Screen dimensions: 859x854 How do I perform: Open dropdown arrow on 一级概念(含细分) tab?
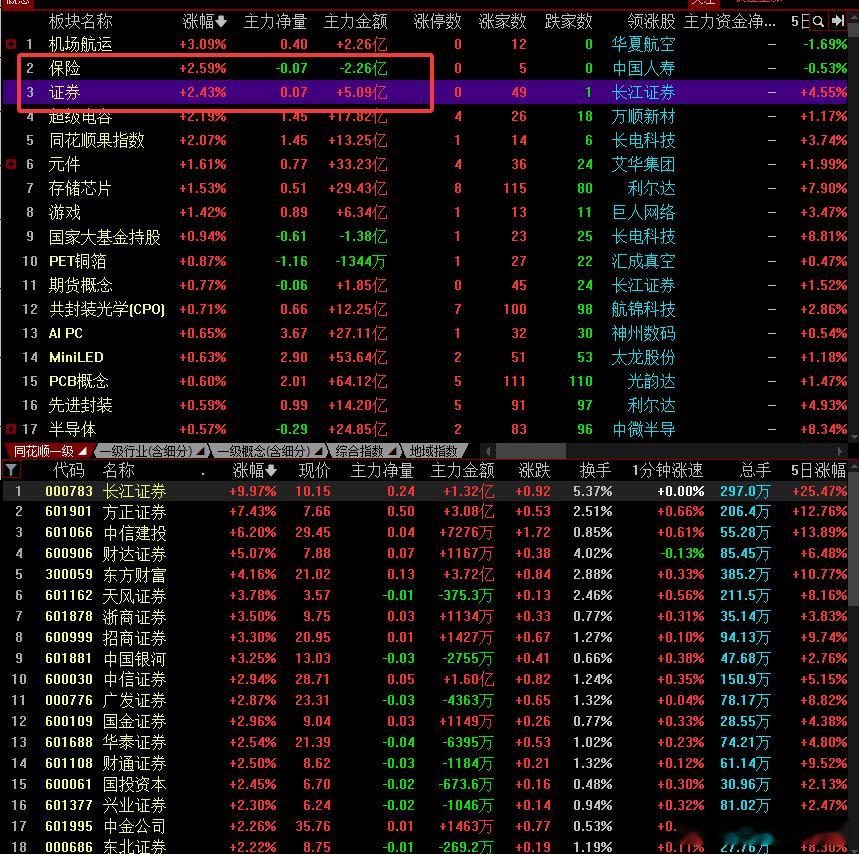click(x=318, y=451)
